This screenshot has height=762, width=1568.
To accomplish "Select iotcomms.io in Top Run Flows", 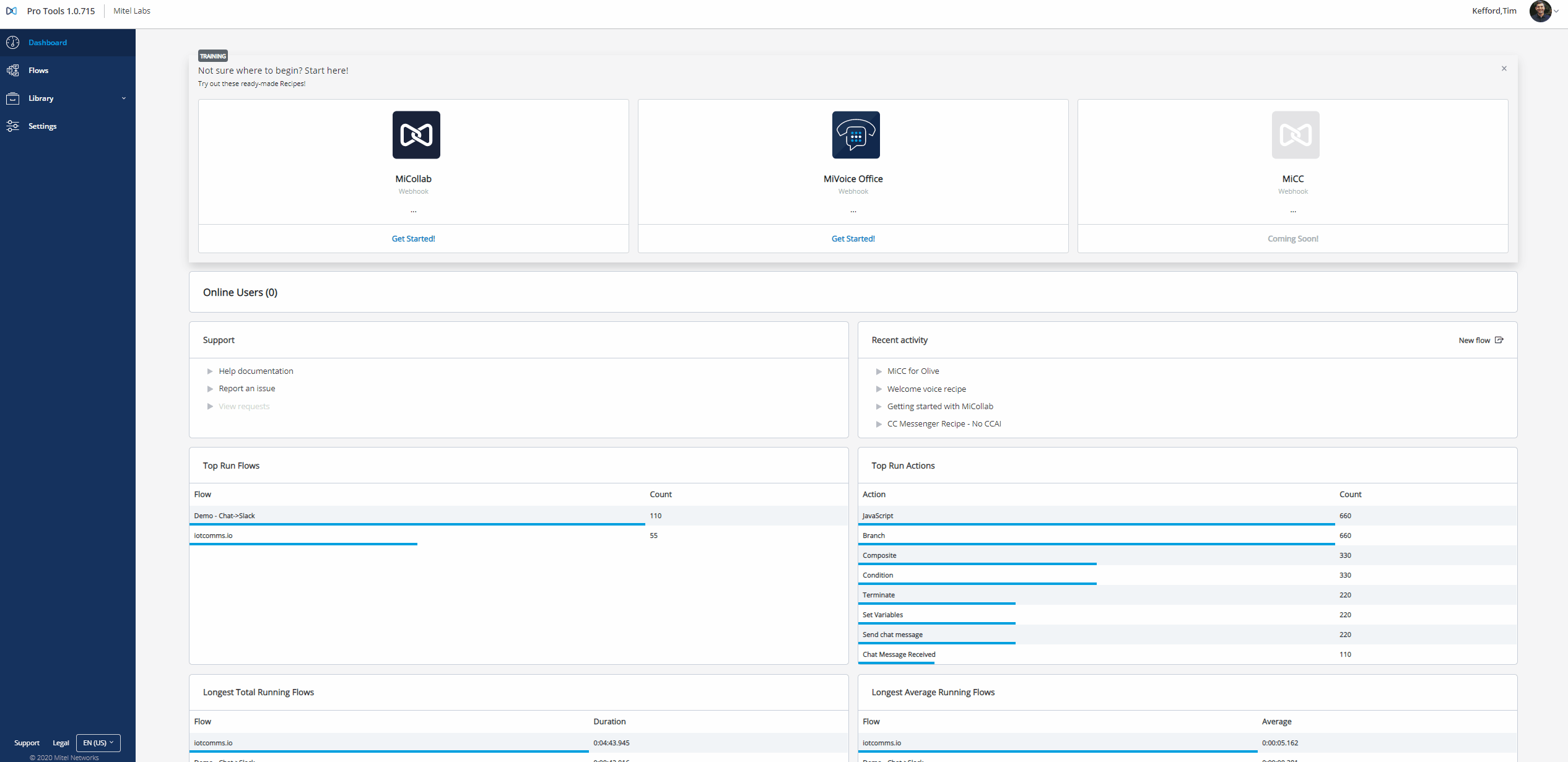I will 518,535.
